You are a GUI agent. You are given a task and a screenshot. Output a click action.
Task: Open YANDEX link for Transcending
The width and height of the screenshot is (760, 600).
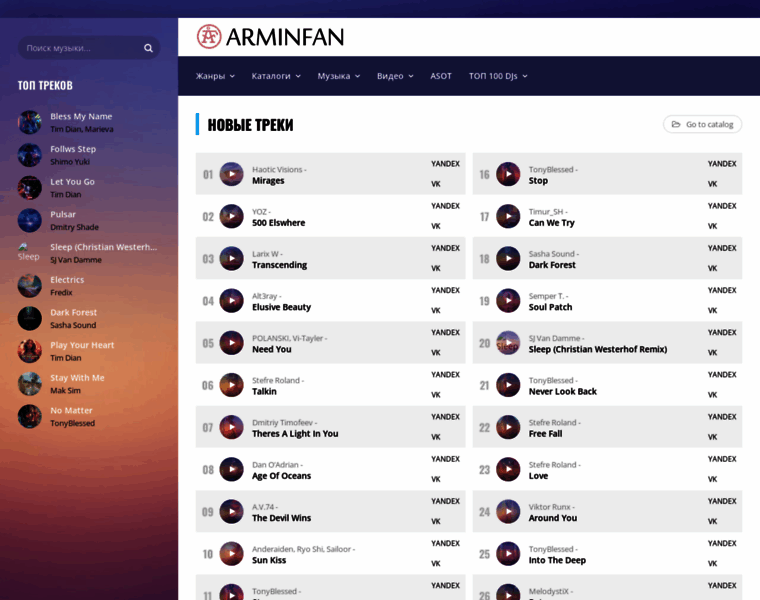tap(445, 248)
